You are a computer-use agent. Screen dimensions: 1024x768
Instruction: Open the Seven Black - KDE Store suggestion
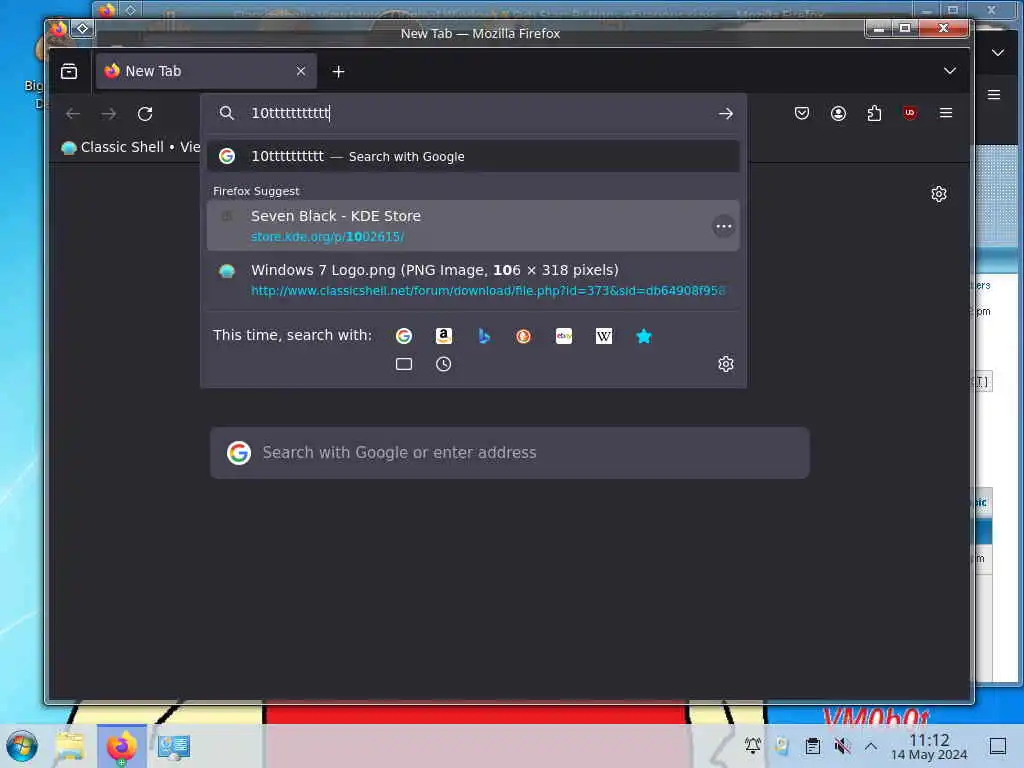(x=473, y=226)
